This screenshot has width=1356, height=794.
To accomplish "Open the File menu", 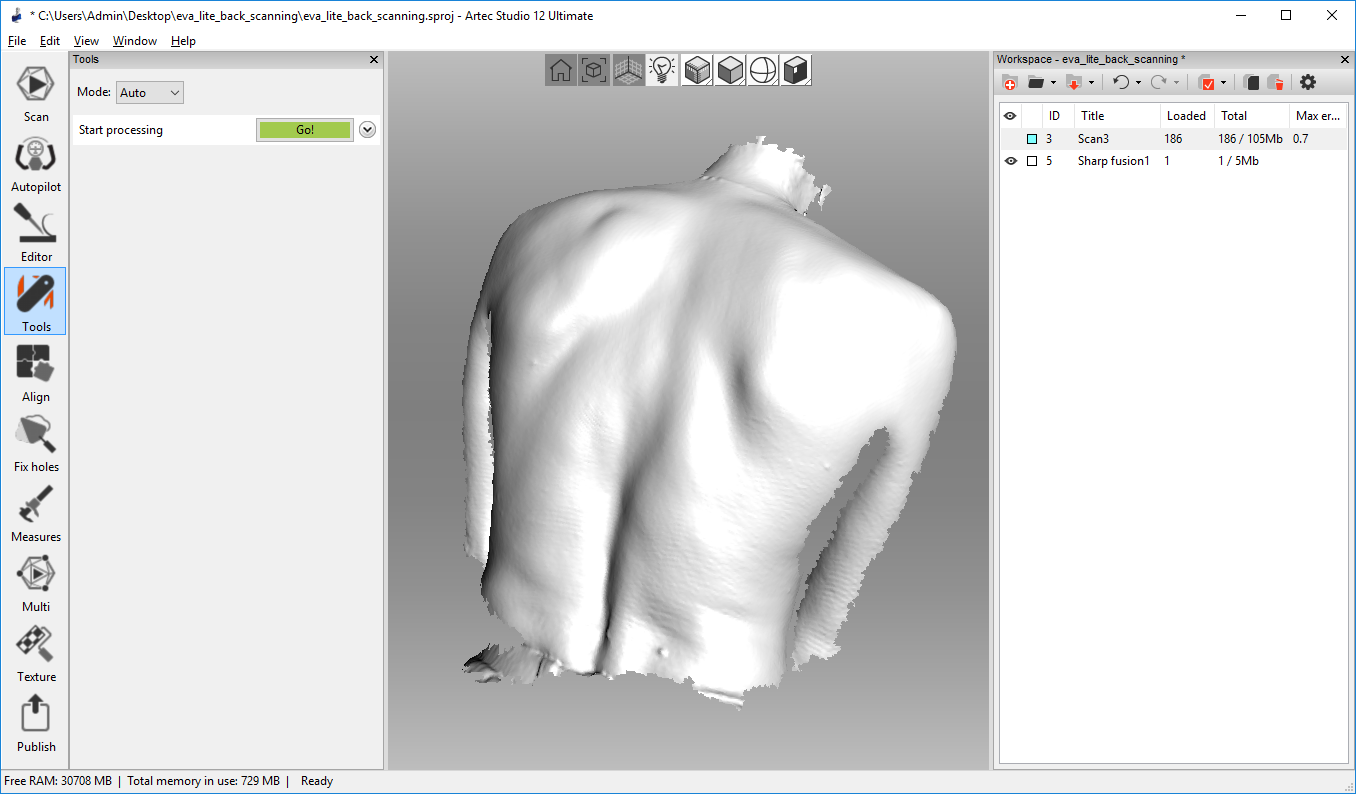I will pos(17,41).
